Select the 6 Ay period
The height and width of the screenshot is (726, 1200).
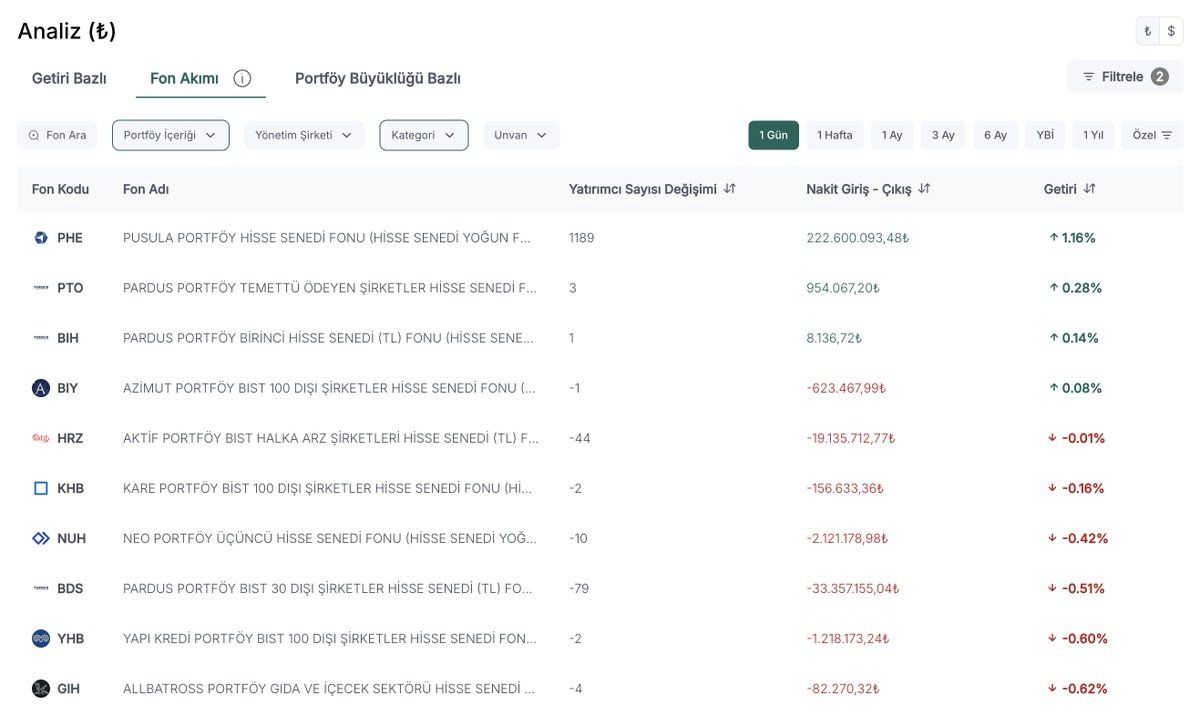point(995,135)
